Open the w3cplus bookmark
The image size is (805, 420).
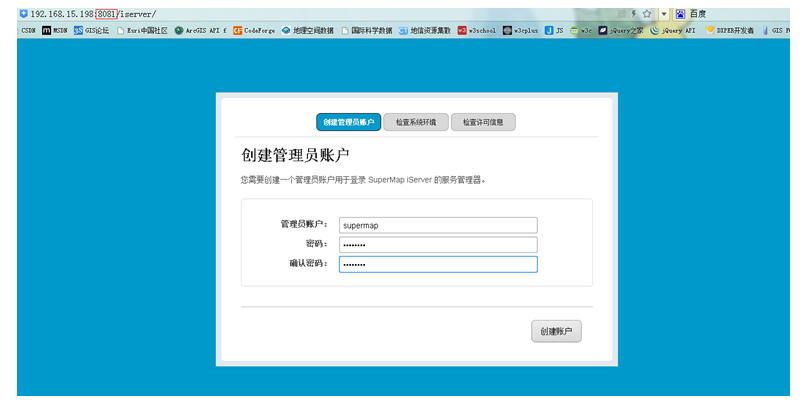click(x=521, y=30)
